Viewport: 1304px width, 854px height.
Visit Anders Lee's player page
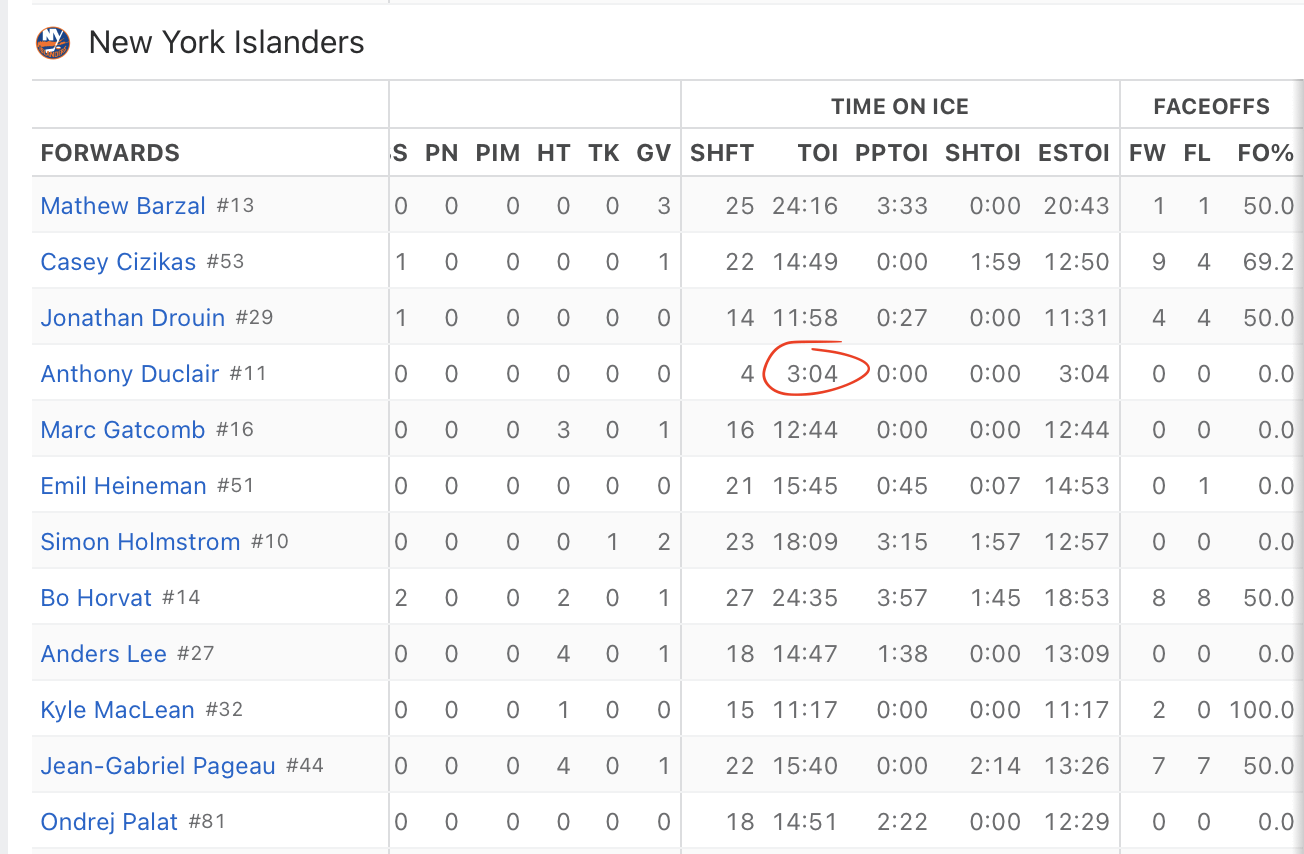click(104, 654)
